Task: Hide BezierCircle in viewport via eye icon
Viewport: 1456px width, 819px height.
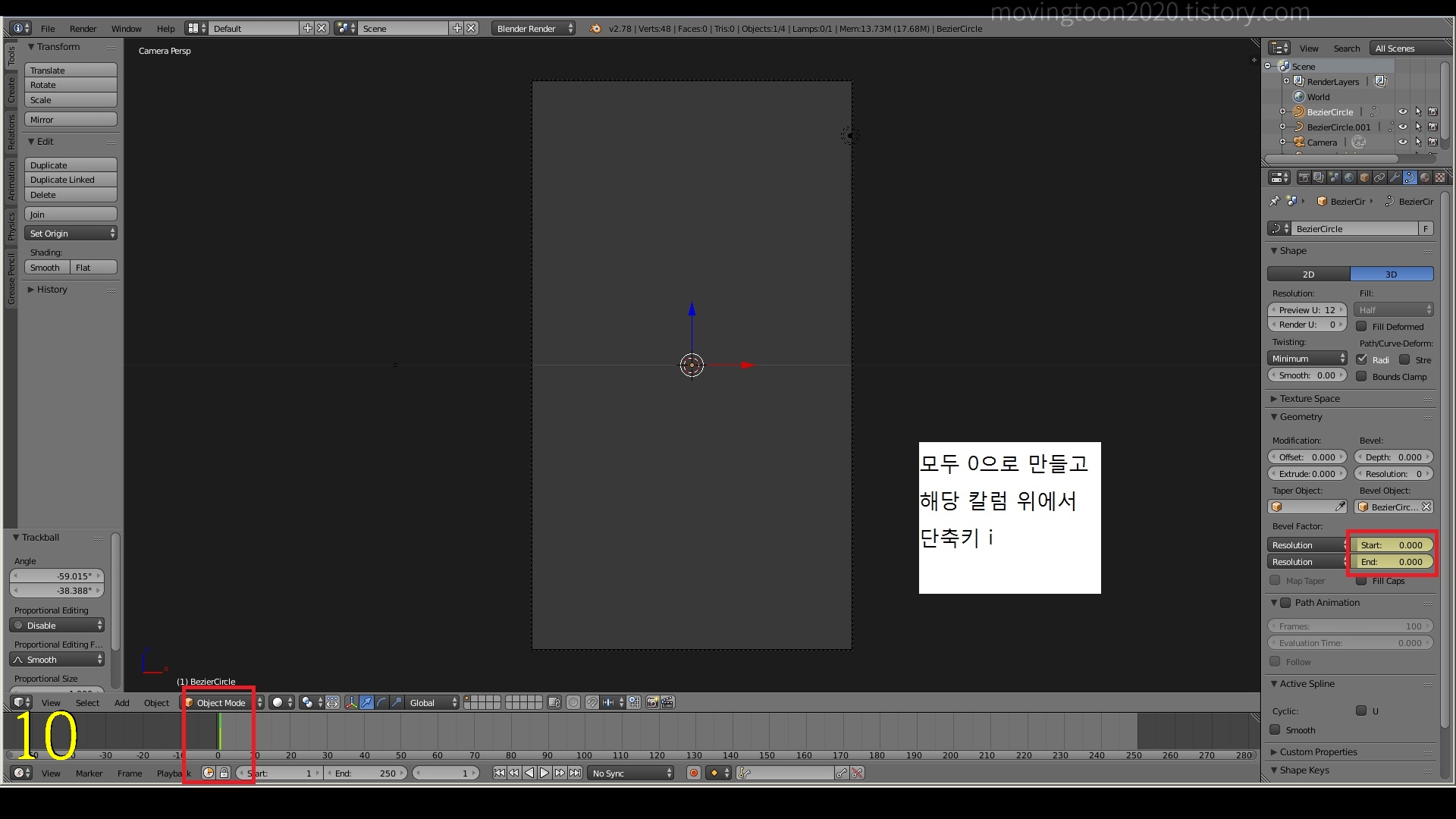Action: click(1403, 111)
